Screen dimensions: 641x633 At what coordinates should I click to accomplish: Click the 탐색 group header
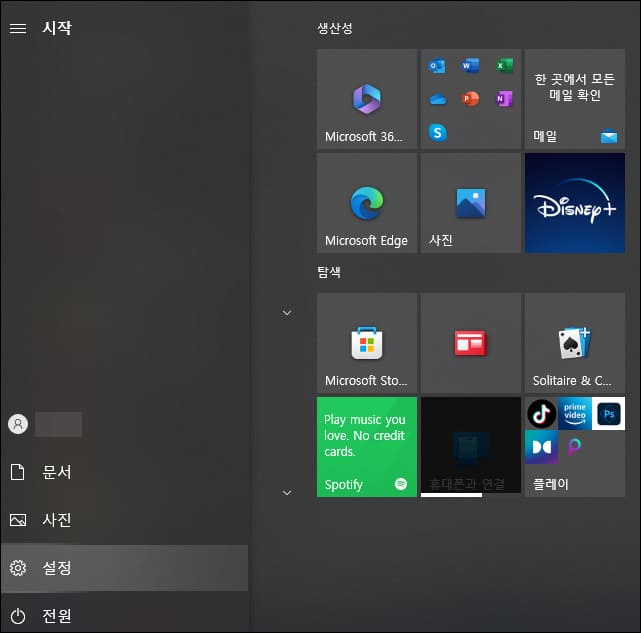(329, 272)
